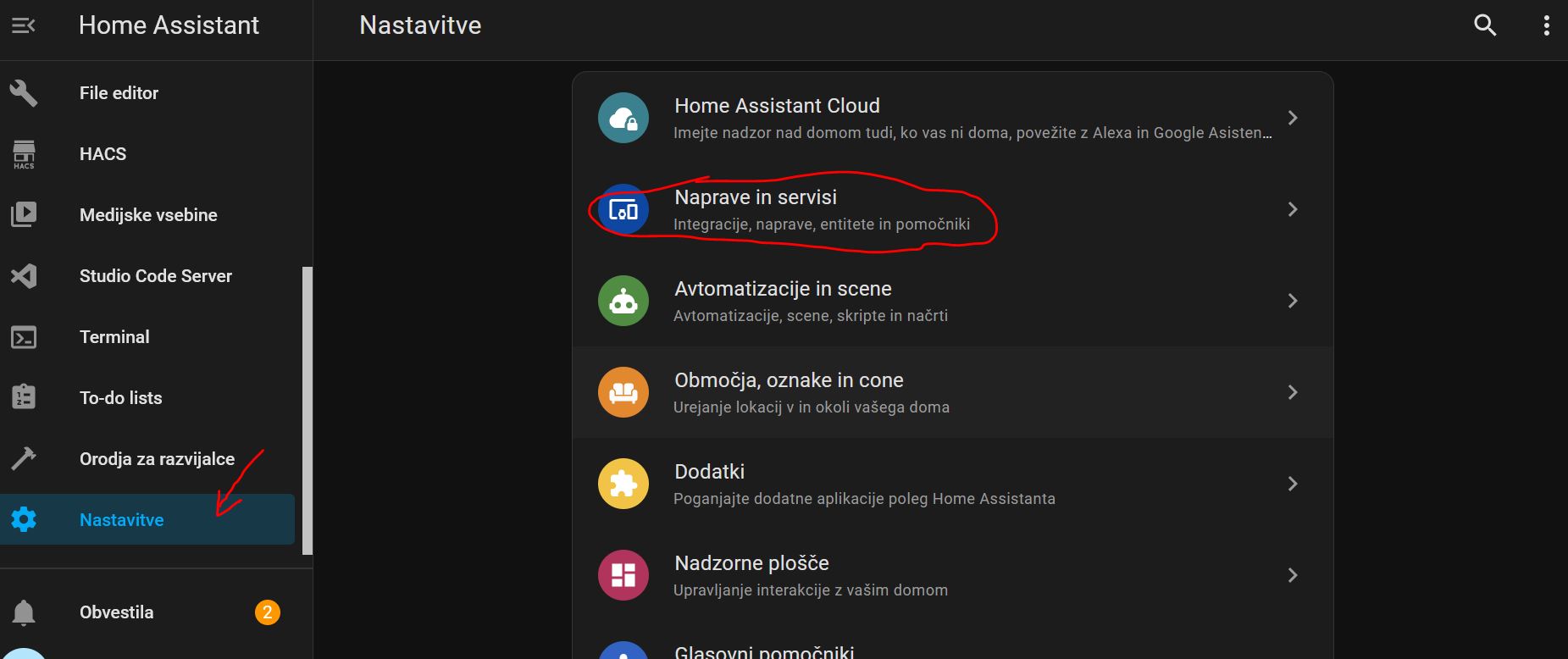Click 'Poganjajte dodatne aplikacije poleg Home Assistanta'
1568x659 pixels.
tap(864, 499)
